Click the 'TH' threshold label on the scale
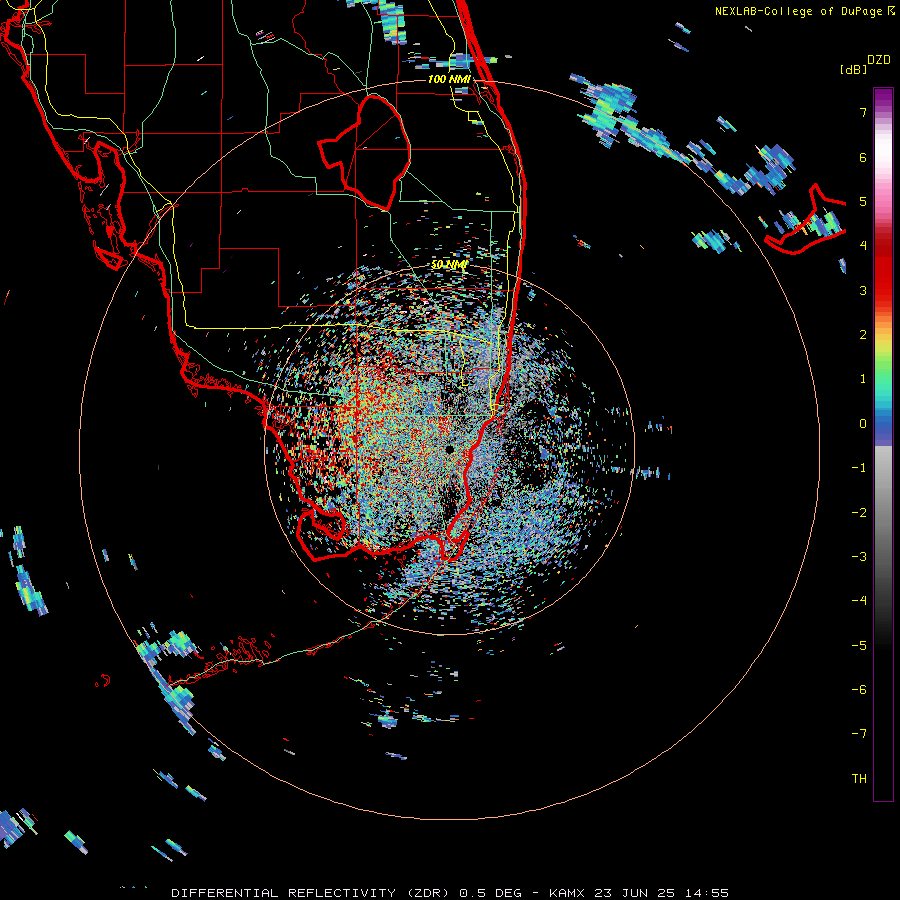900x900 pixels. click(859, 779)
